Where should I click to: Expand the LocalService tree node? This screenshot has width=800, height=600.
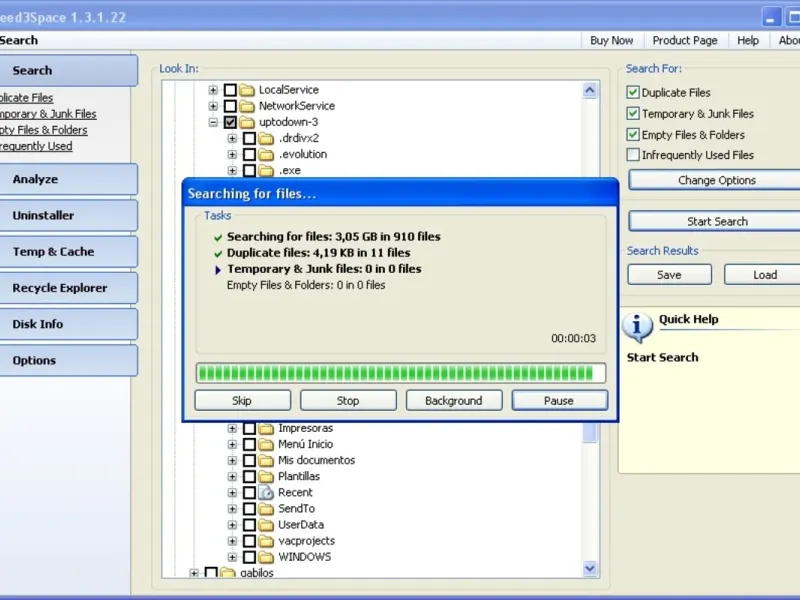213,90
